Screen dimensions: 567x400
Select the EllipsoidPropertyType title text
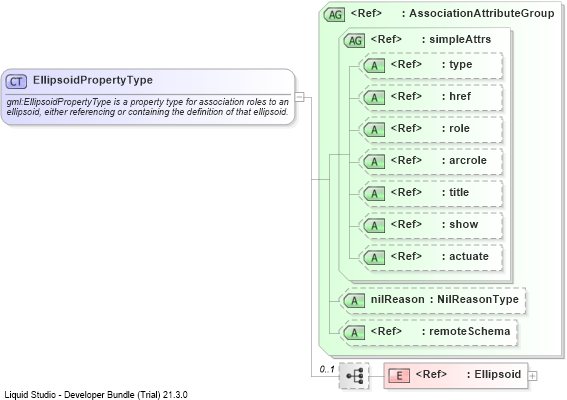click(x=93, y=80)
